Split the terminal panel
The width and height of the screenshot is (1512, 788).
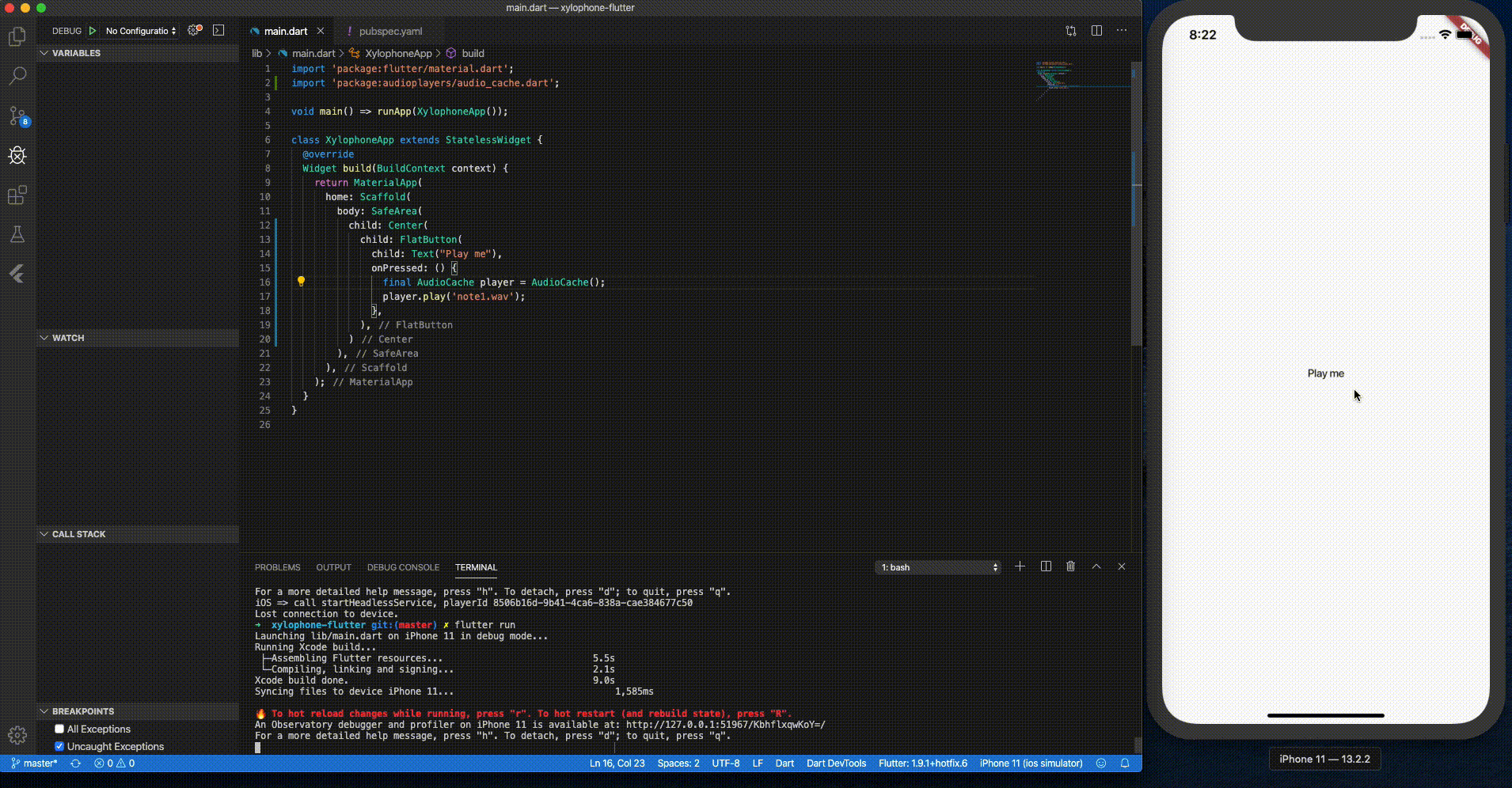coord(1044,566)
